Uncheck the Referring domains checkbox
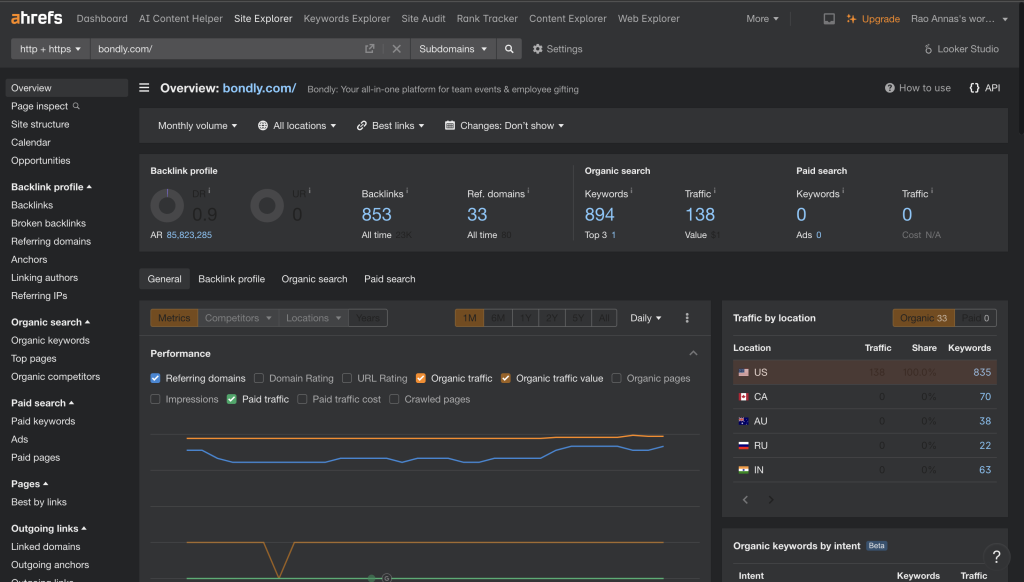 [x=156, y=378]
